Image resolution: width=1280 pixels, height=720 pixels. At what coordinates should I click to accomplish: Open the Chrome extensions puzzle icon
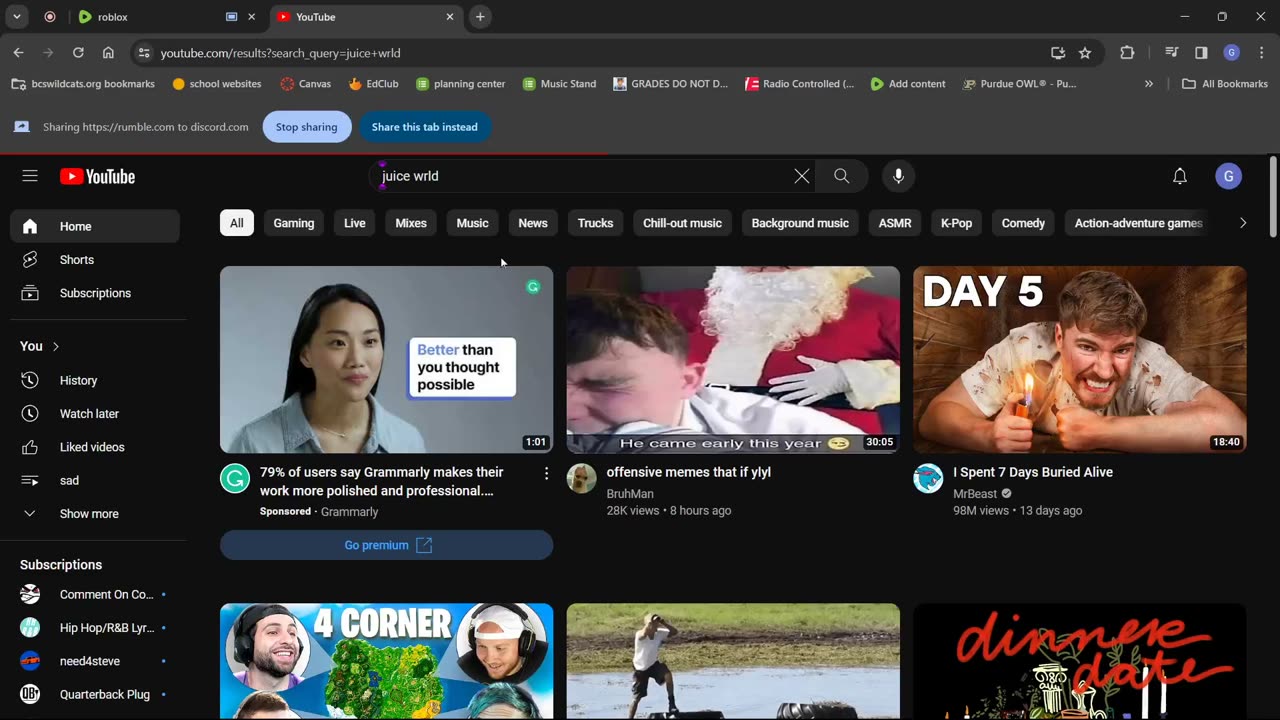pyautogui.click(x=1127, y=53)
